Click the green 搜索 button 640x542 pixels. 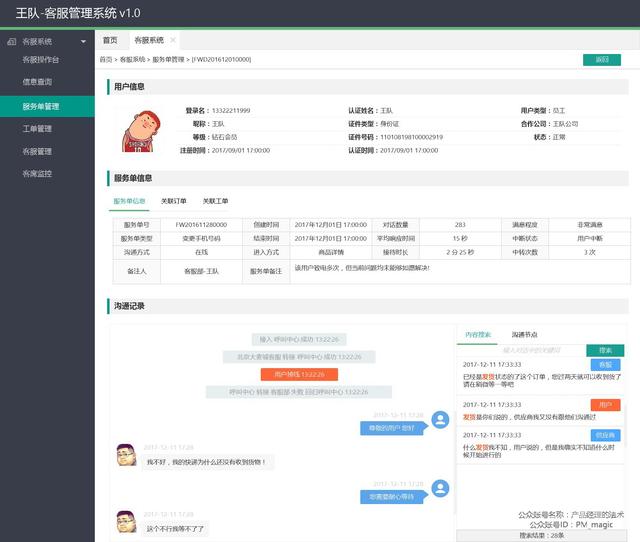point(605,350)
